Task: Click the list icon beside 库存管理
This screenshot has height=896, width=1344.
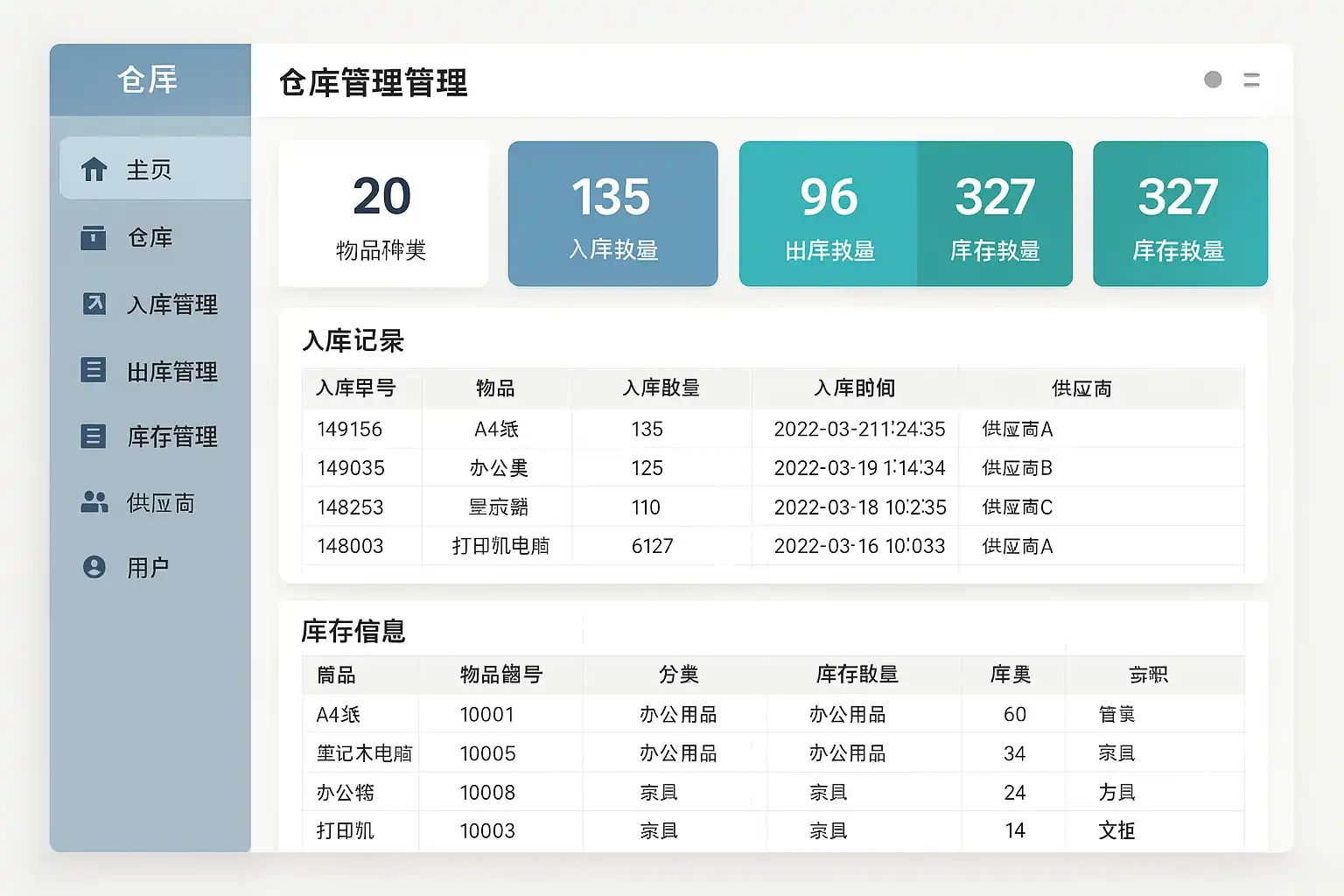Action: click(94, 436)
